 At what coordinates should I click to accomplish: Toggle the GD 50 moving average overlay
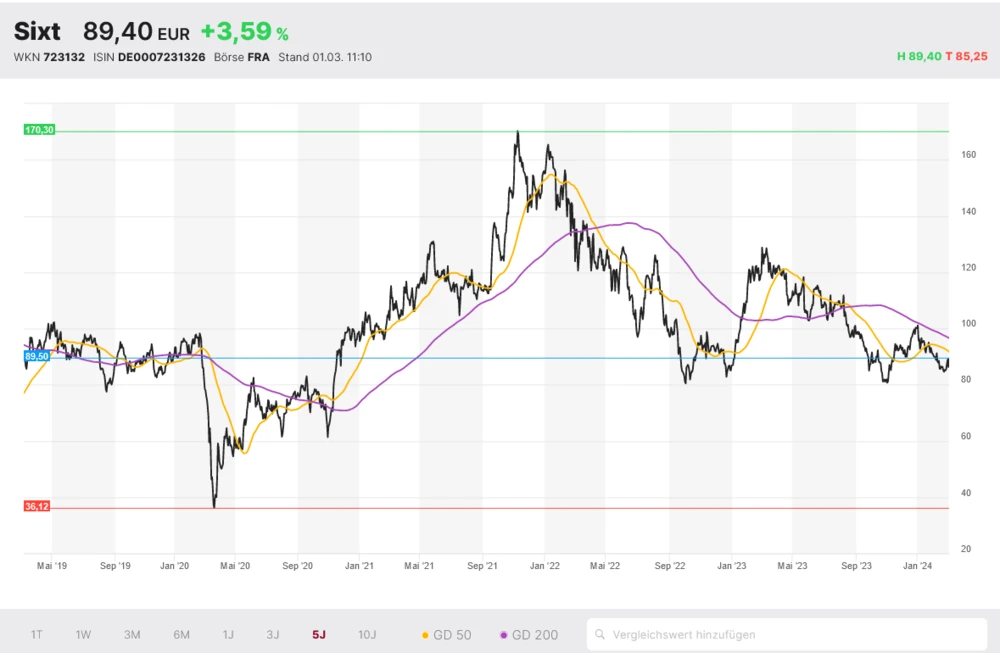(446, 634)
